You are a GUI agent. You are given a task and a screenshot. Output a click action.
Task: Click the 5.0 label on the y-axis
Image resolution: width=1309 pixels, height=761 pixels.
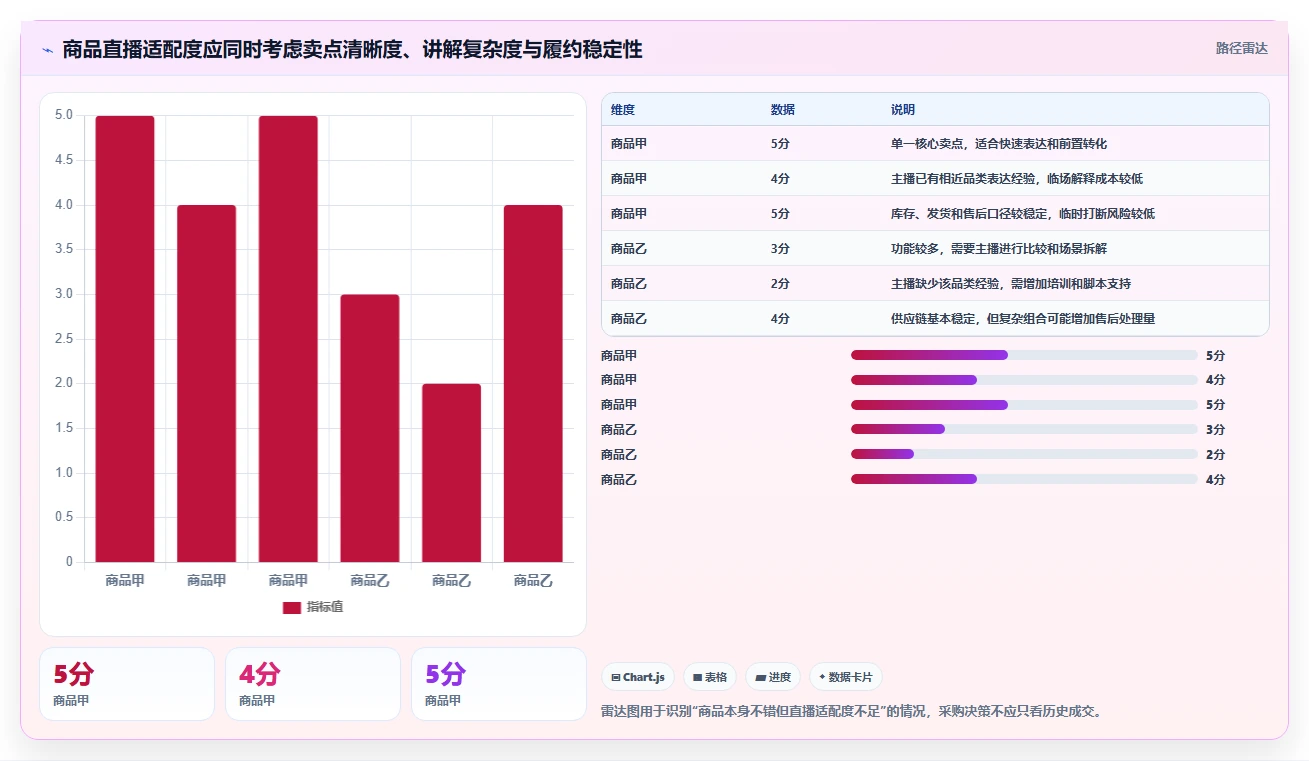[x=64, y=115]
